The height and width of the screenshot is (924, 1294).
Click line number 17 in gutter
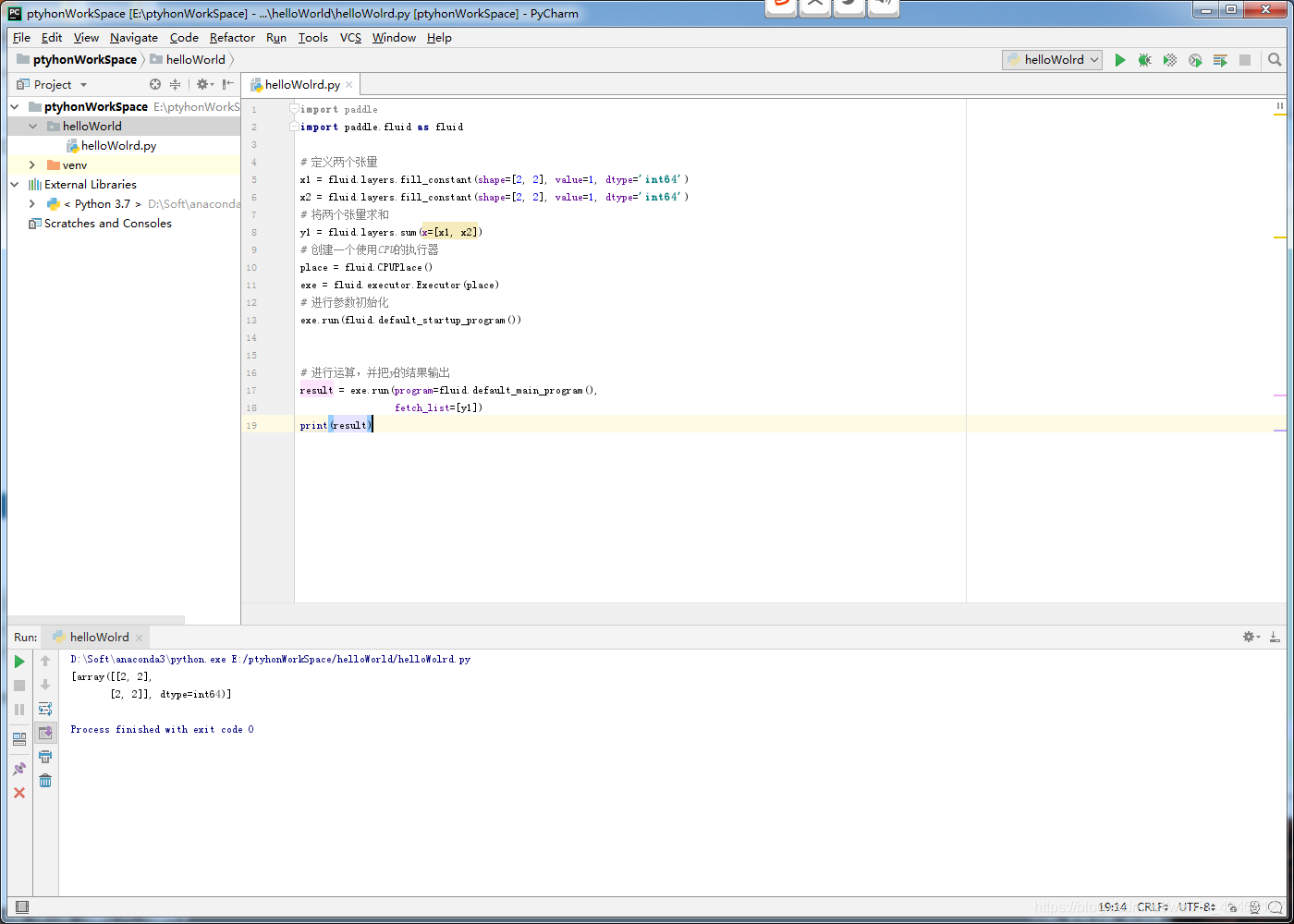(x=251, y=391)
